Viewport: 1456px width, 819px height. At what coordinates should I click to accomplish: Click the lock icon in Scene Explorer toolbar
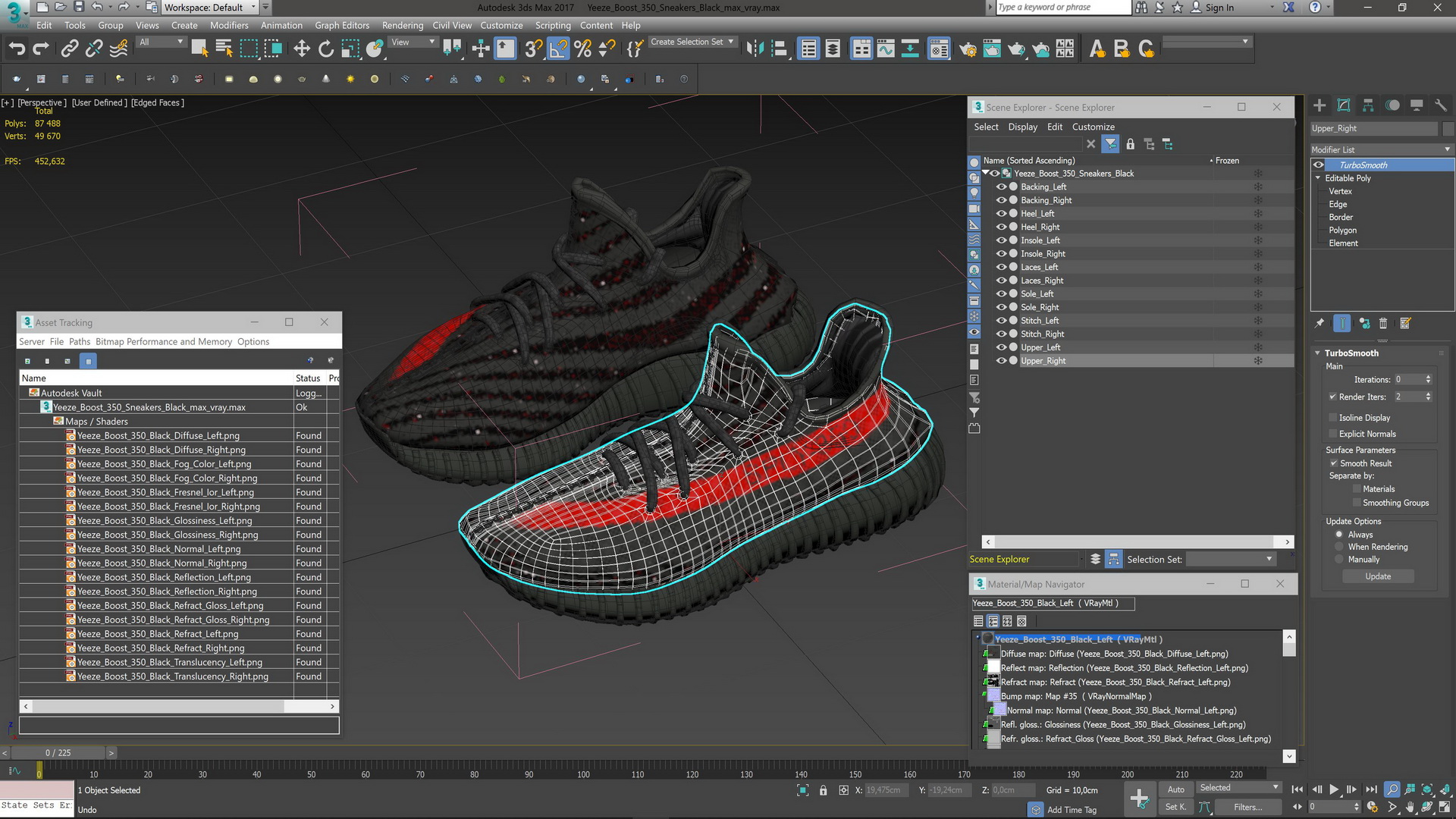1130,144
